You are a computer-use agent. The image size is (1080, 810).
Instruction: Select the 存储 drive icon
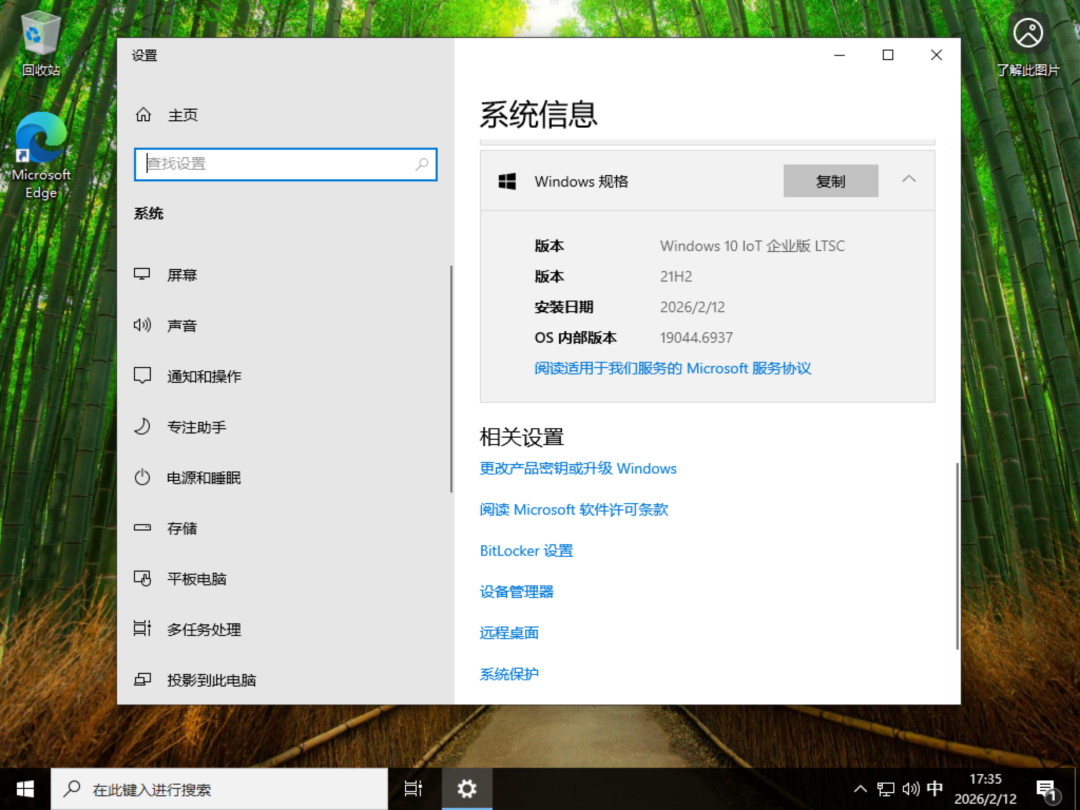click(142, 528)
